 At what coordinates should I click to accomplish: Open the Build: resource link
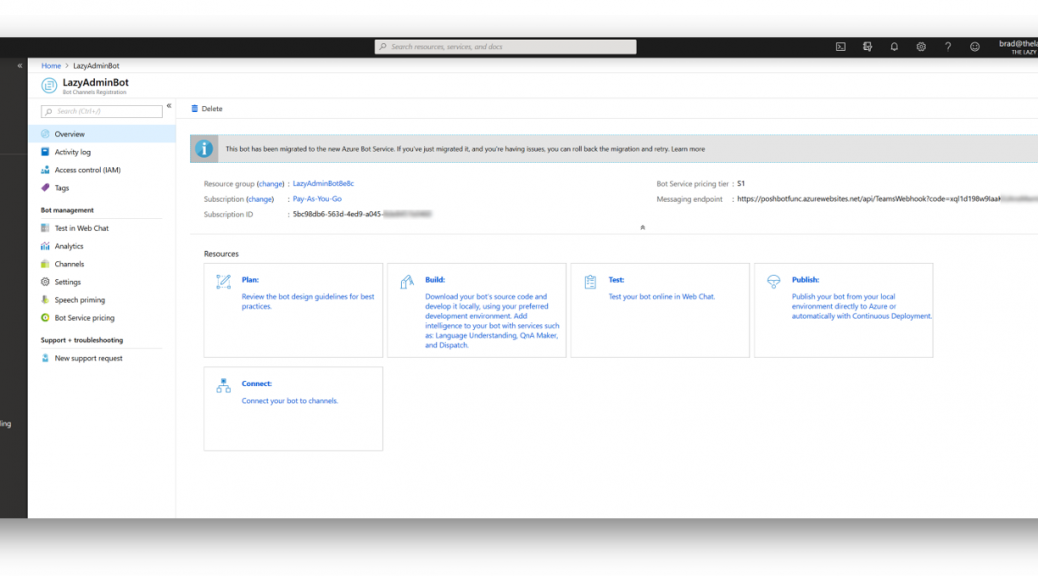pos(435,279)
